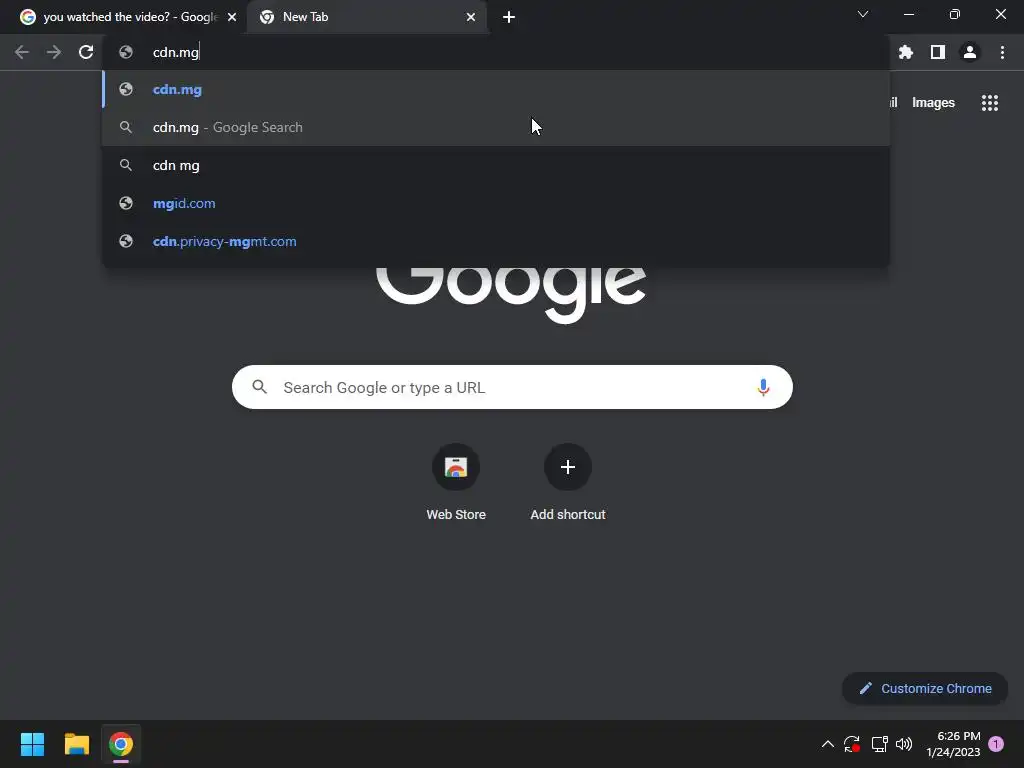Open the clock showing 6:26 PM
The image size is (1024, 768).
(953, 744)
